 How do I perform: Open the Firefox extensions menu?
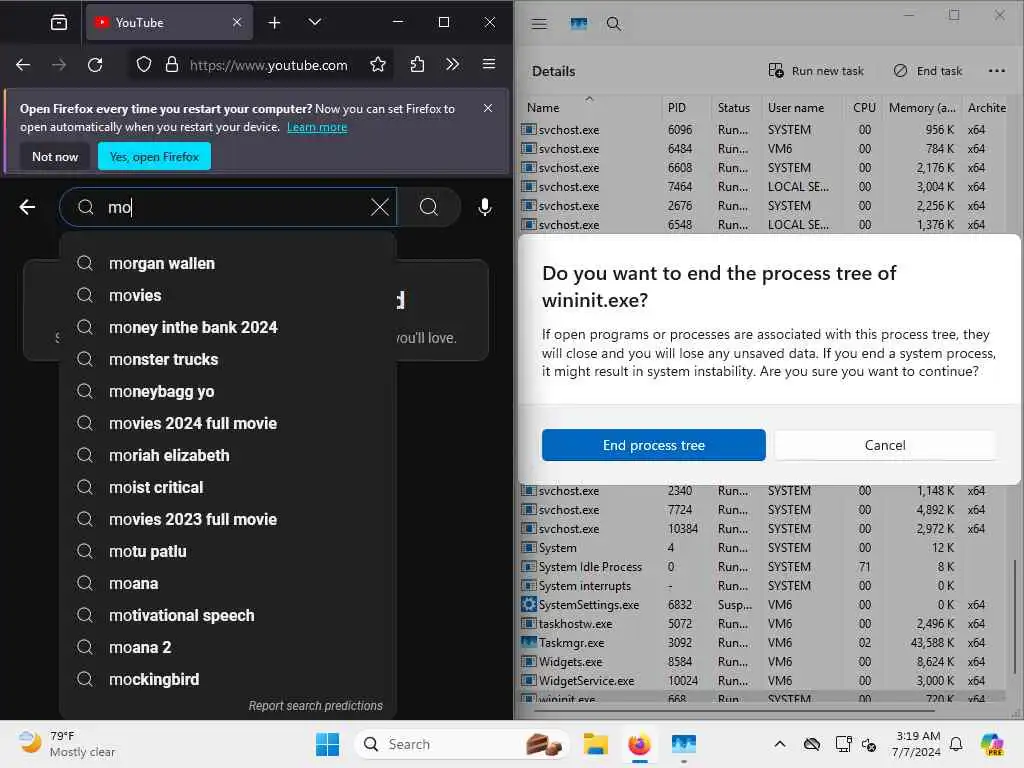coord(417,65)
